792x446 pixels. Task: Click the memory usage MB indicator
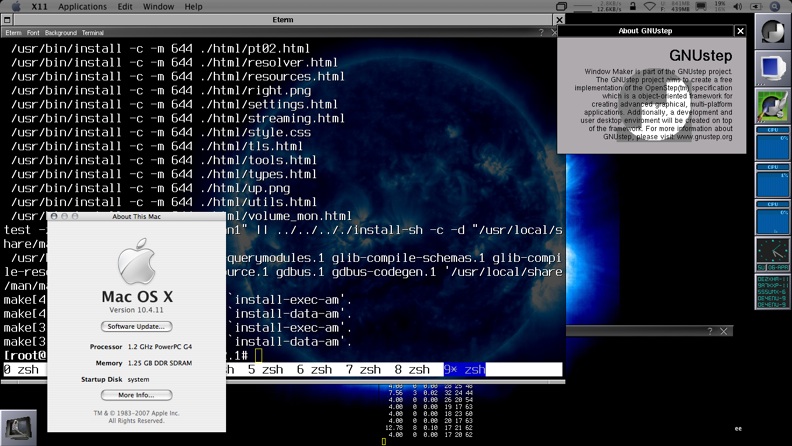[x=675, y=7]
